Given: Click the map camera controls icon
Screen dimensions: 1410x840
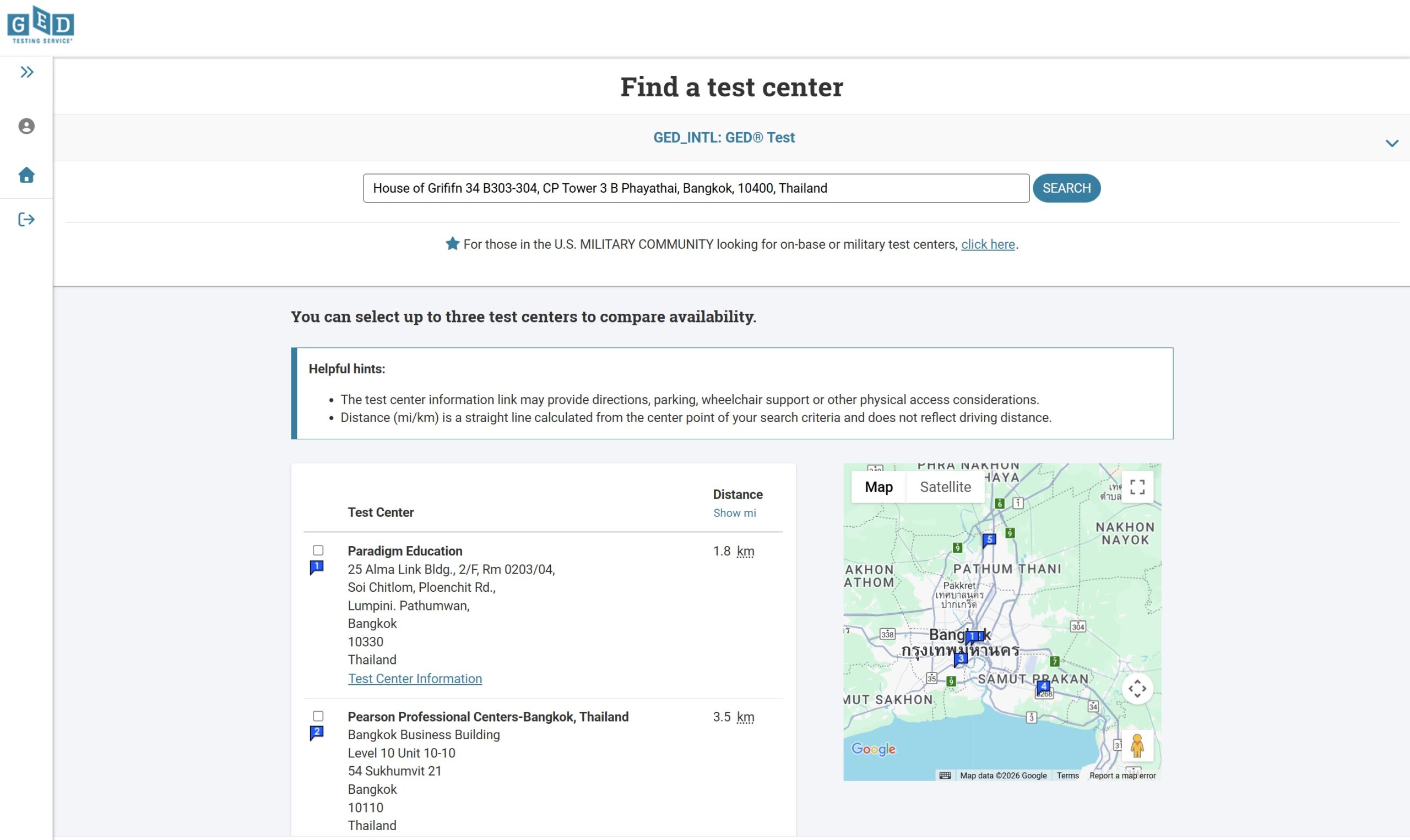Looking at the screenshot, I should point(1137,688).
